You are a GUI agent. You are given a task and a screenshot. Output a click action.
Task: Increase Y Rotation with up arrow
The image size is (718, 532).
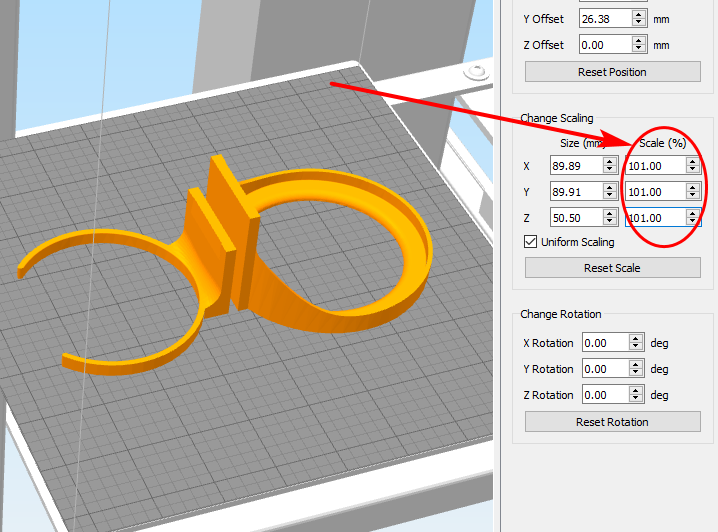point(636,365)
